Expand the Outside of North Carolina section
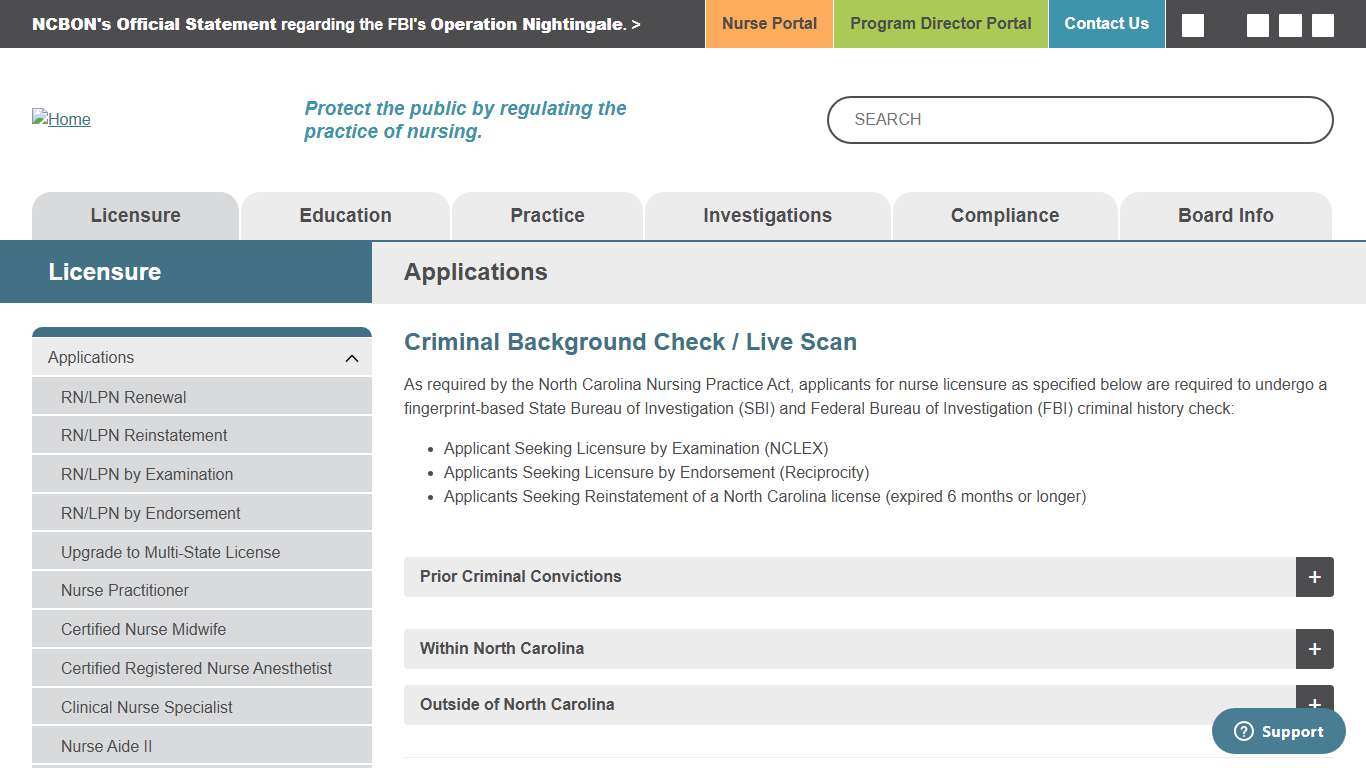The width and height of the screenshot is (1366, 768). tap(1314, 704)
